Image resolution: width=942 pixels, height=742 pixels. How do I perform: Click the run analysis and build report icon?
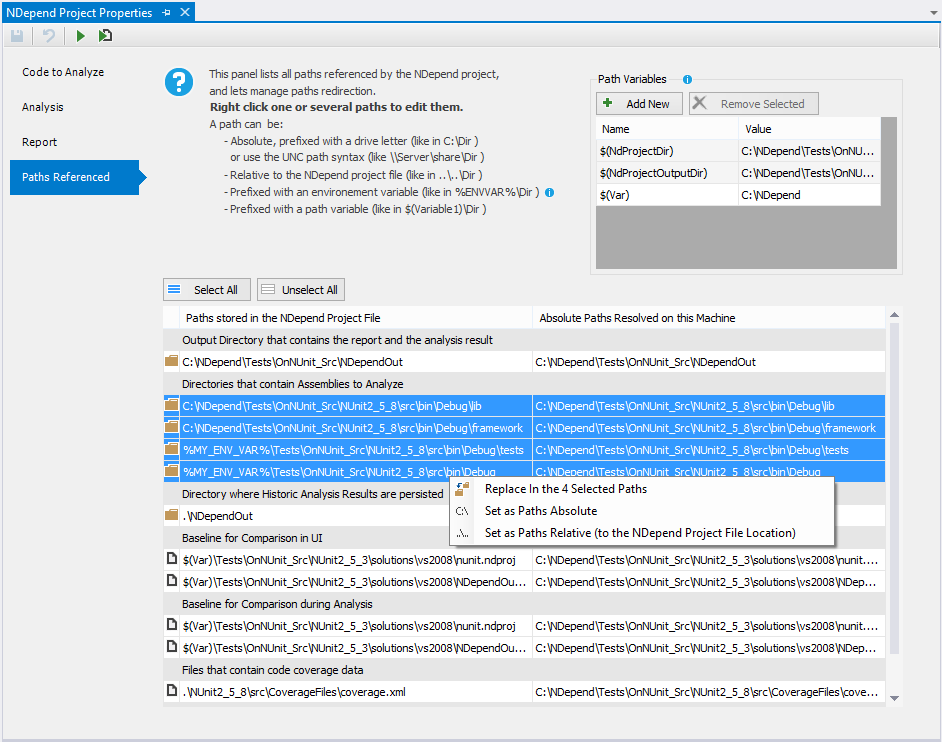click(105, 36)
